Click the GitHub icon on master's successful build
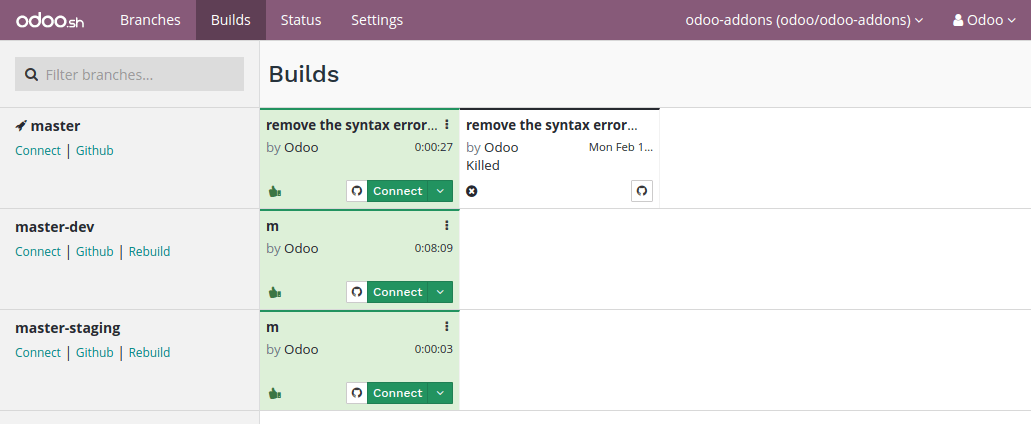This screenshot has width=1031, height=424. click(x=356, y=191)
